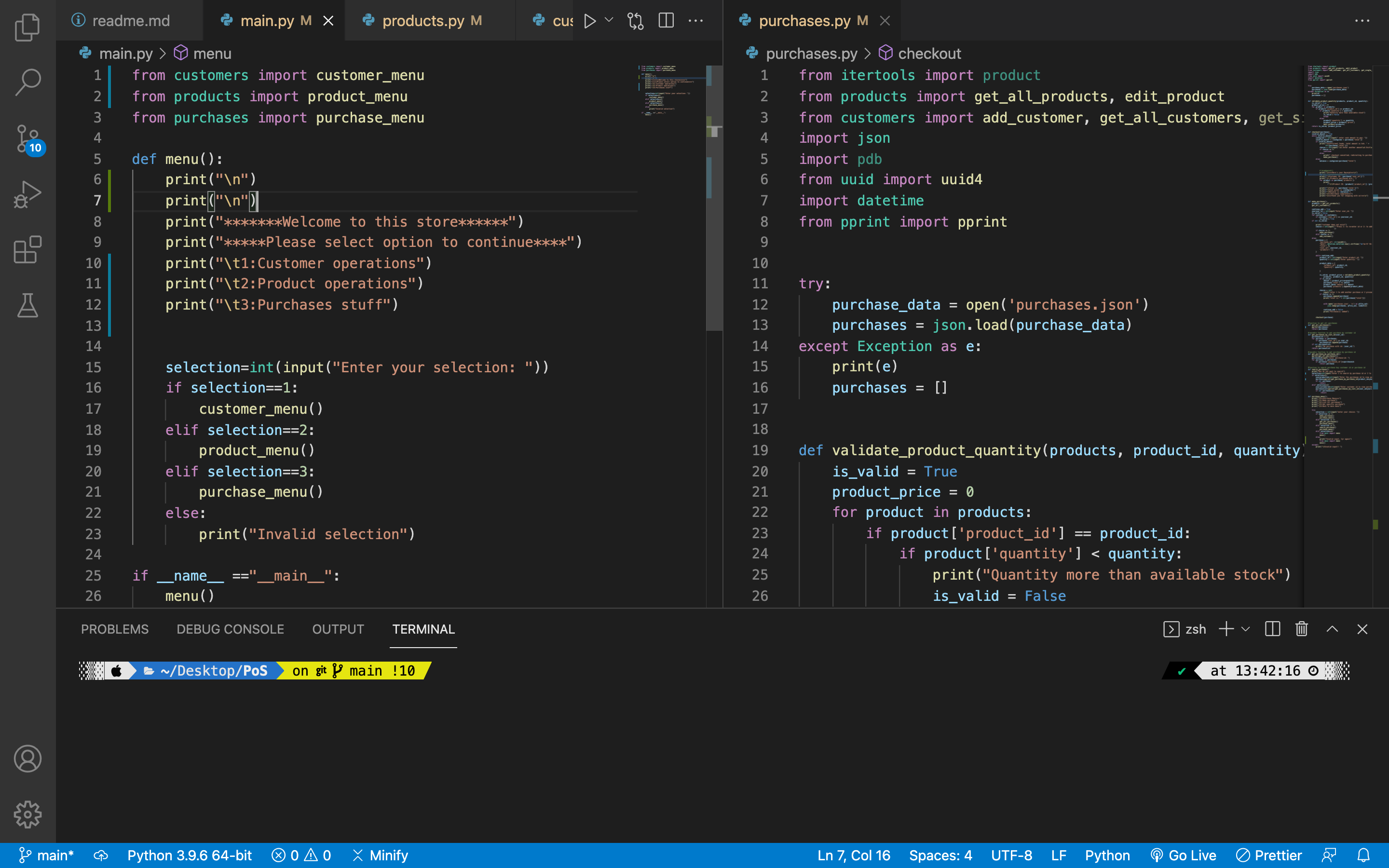The height and width of the screenshot is (868, 1389).
Task: Change indentation via Spaces: 4
Action: (940, 855)
